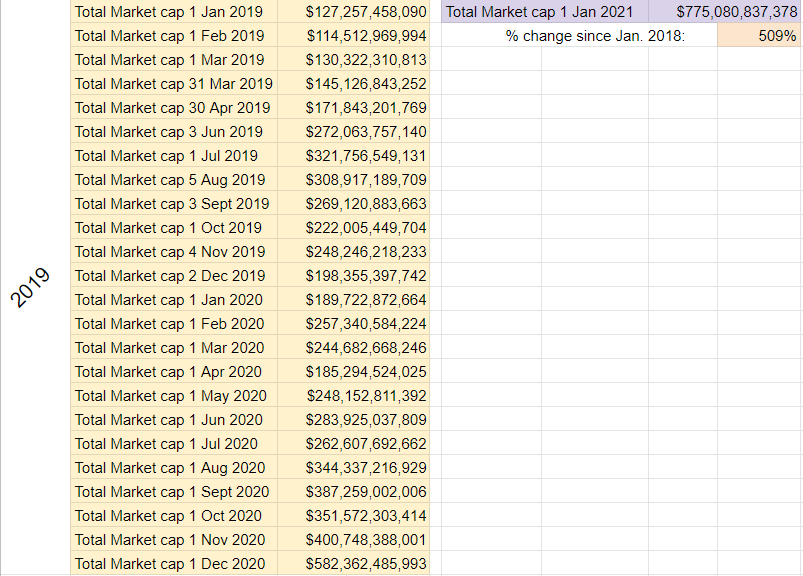
Task: Click the $775,080,837,378 value cell
Action: (x=724, y=11)
